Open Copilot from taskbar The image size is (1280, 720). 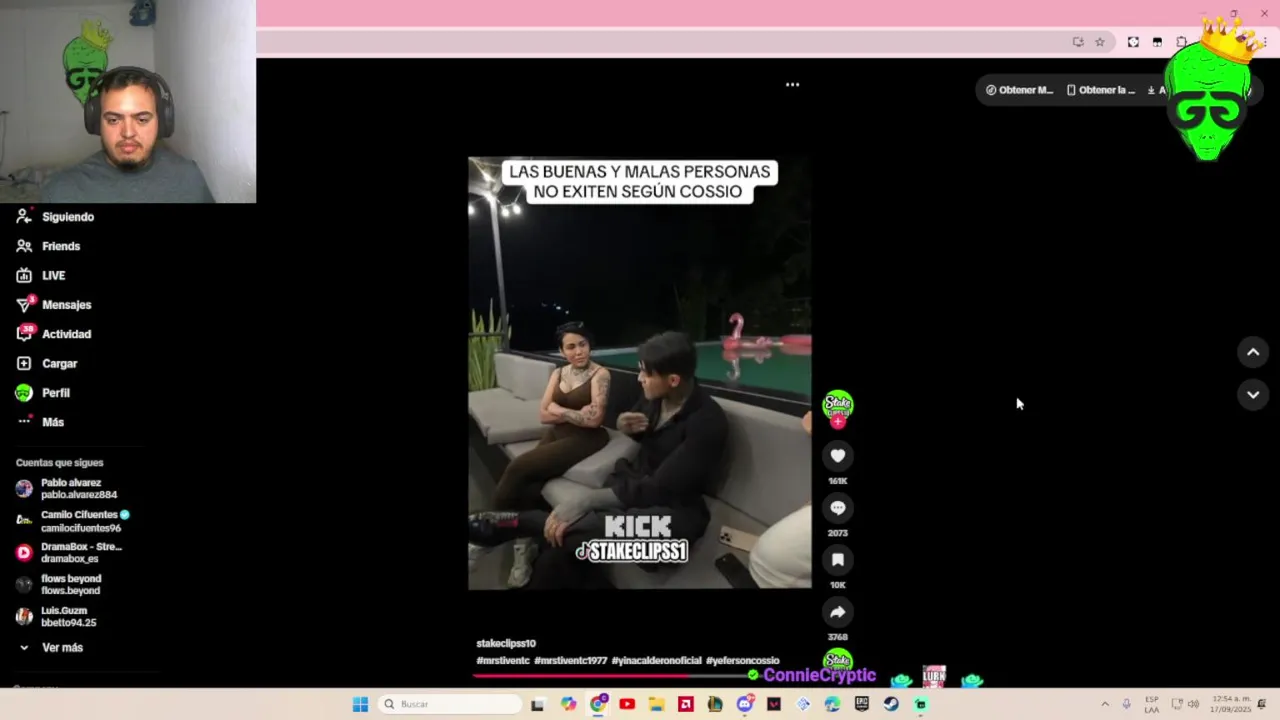coord(568,704)
